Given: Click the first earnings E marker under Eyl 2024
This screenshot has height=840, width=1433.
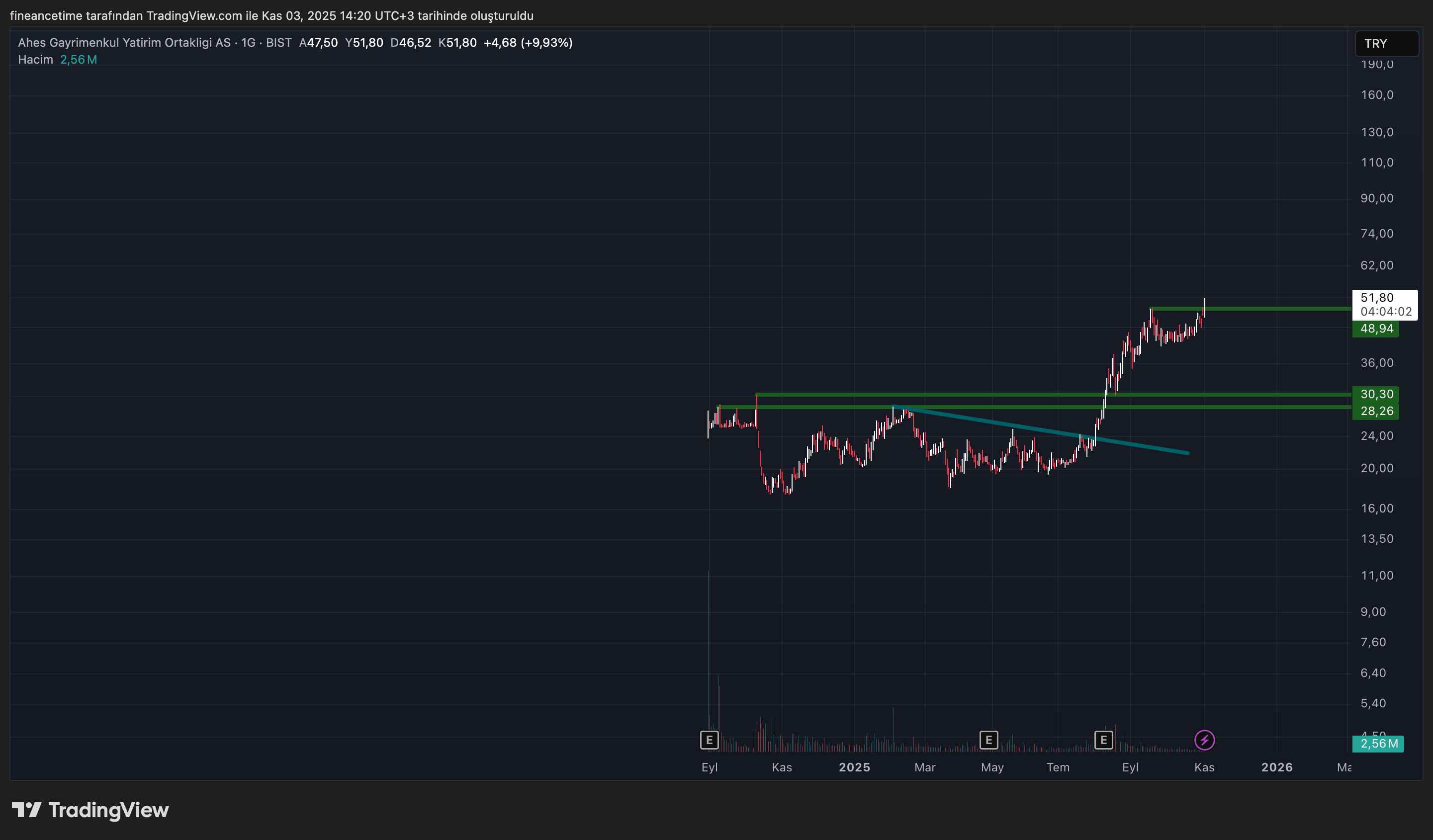Looking at the screenshot, I should tap(709, 740).
